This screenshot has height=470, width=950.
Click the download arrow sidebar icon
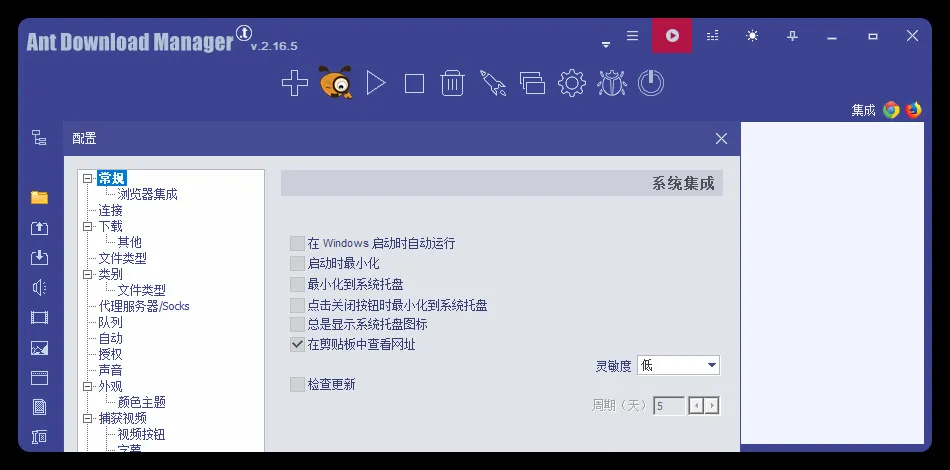39,257
